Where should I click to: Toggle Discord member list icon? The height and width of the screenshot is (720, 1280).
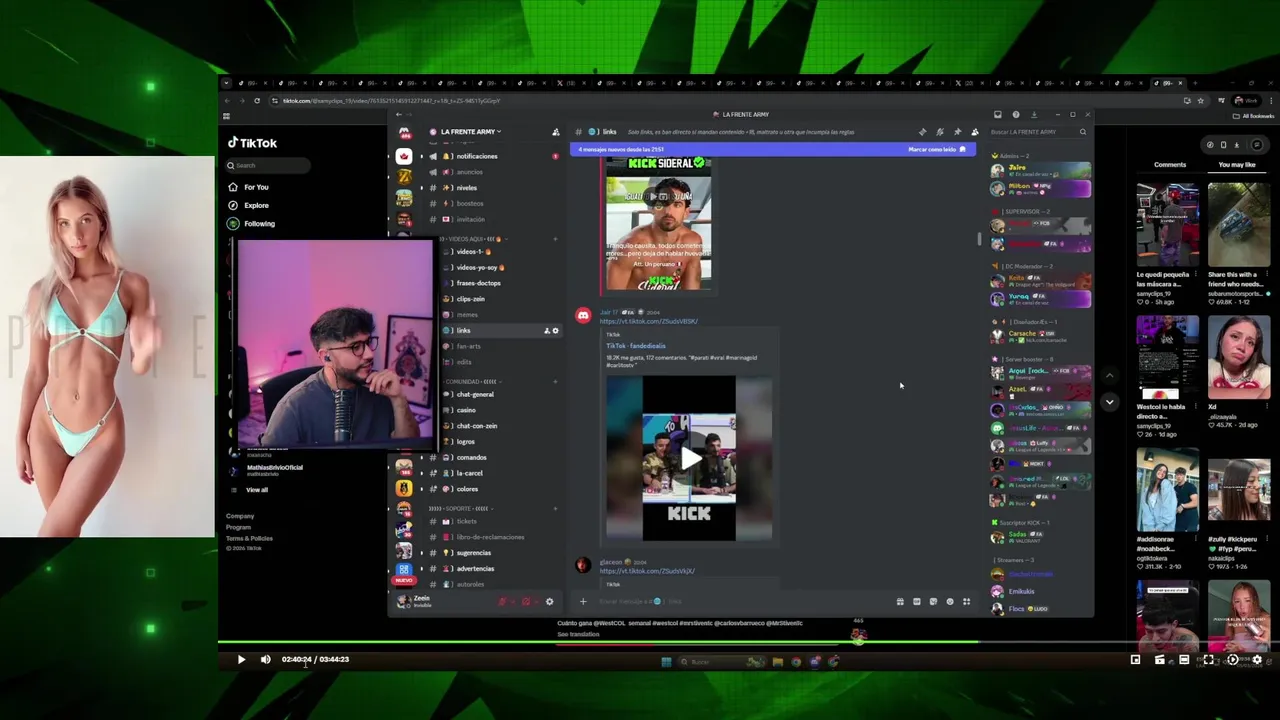975,132
